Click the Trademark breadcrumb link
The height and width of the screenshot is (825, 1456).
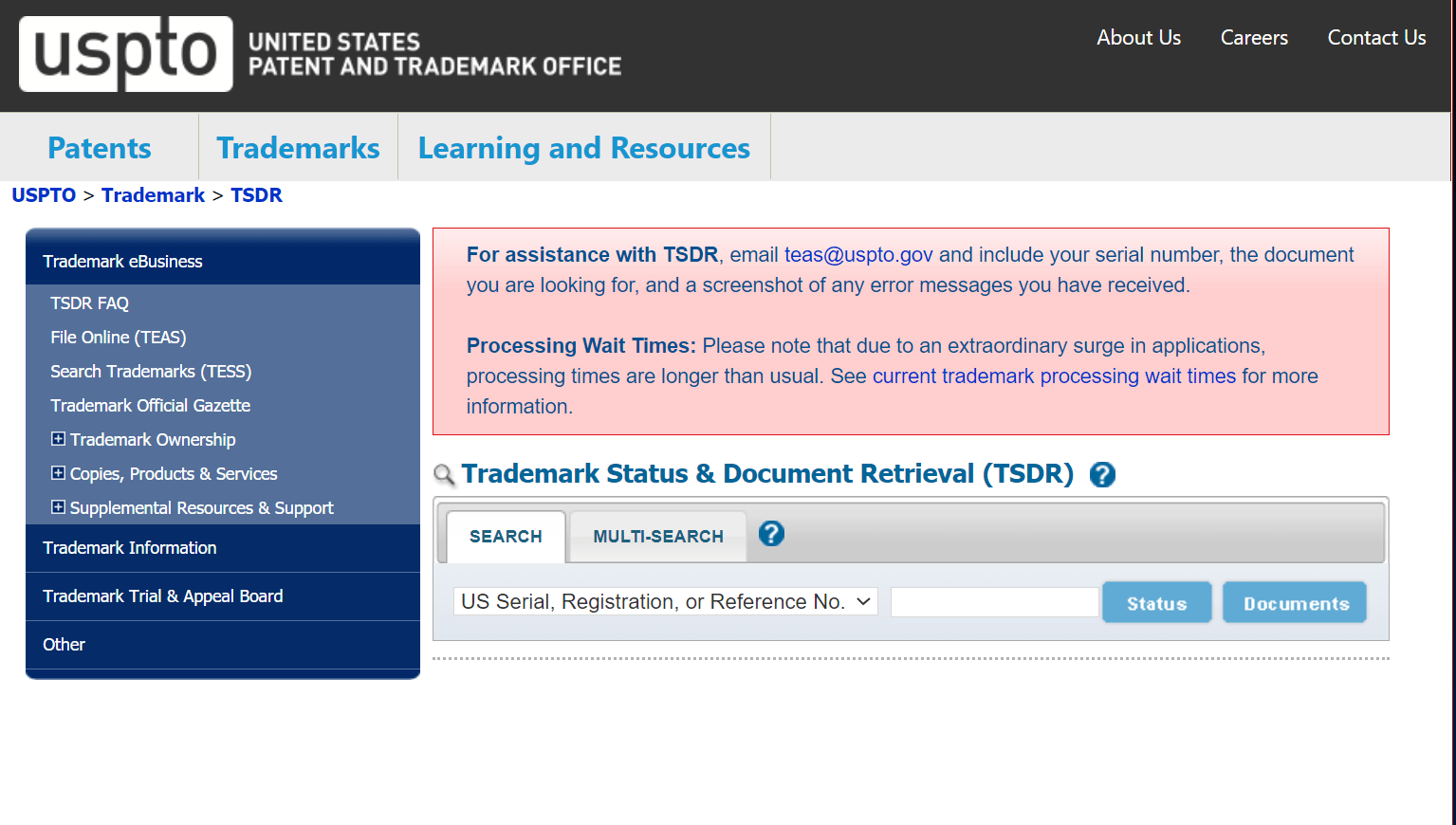[153, 195]
